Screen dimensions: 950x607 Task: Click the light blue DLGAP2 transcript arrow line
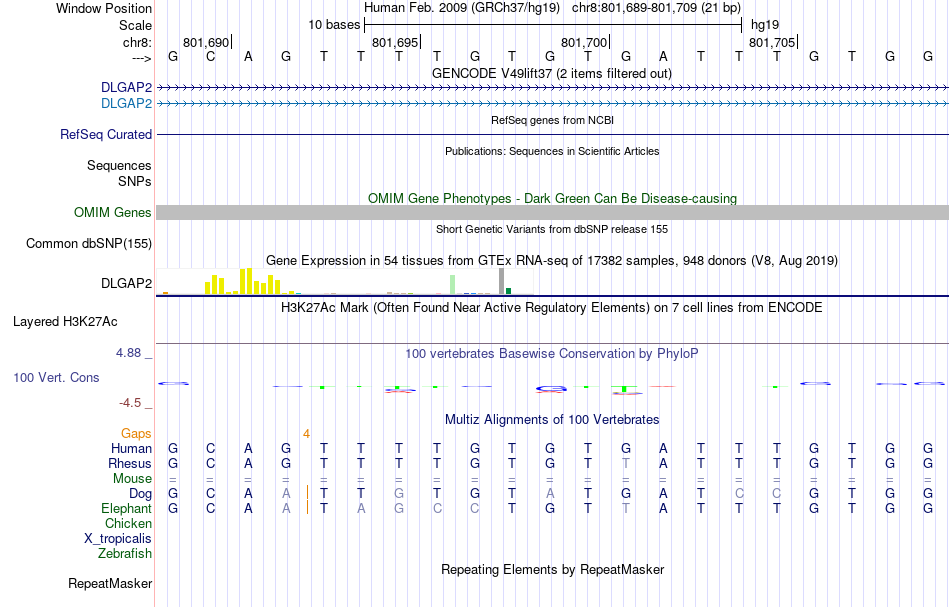[x=552, y=104]
